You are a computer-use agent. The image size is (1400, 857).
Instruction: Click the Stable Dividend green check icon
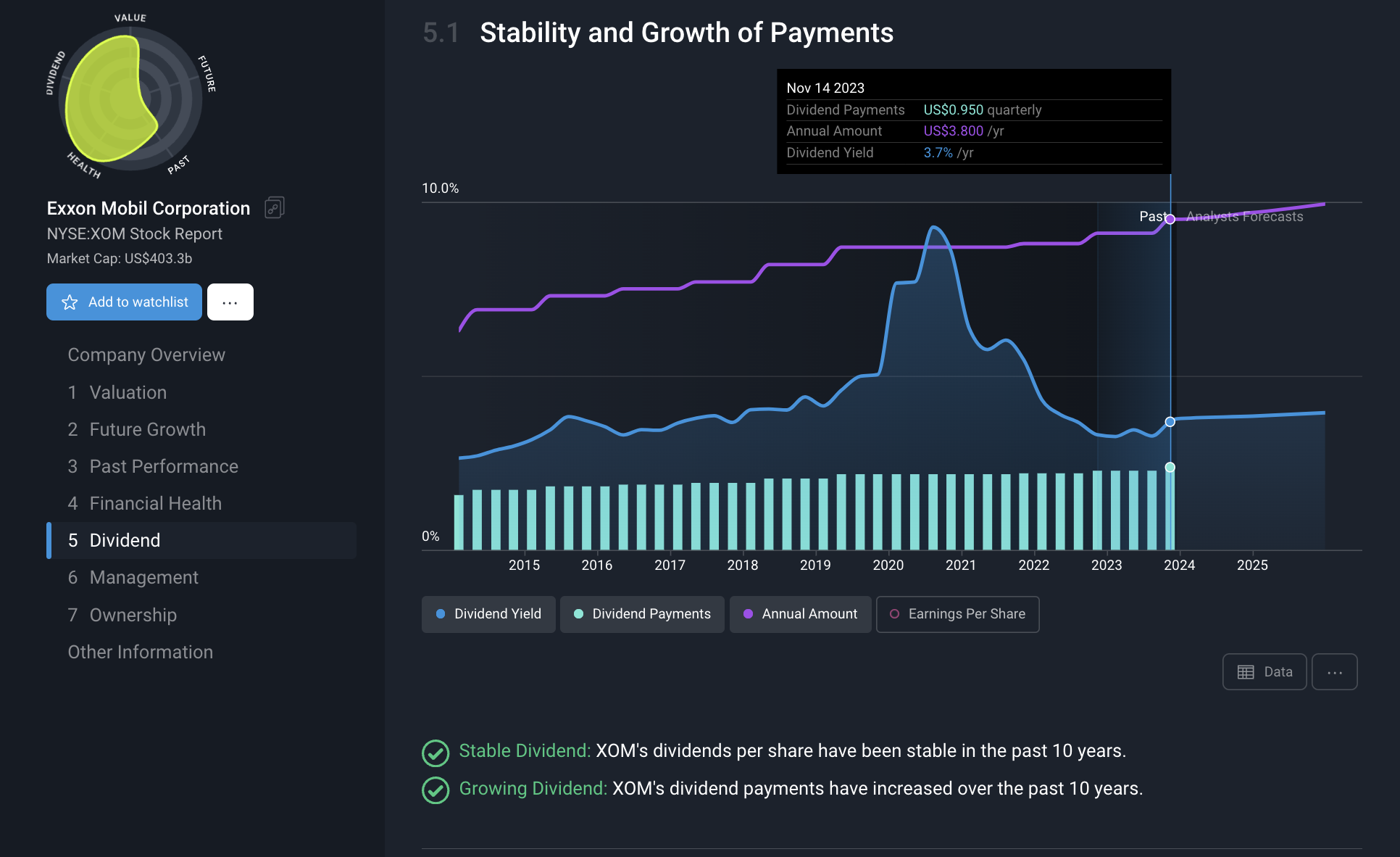coord(436,753)
